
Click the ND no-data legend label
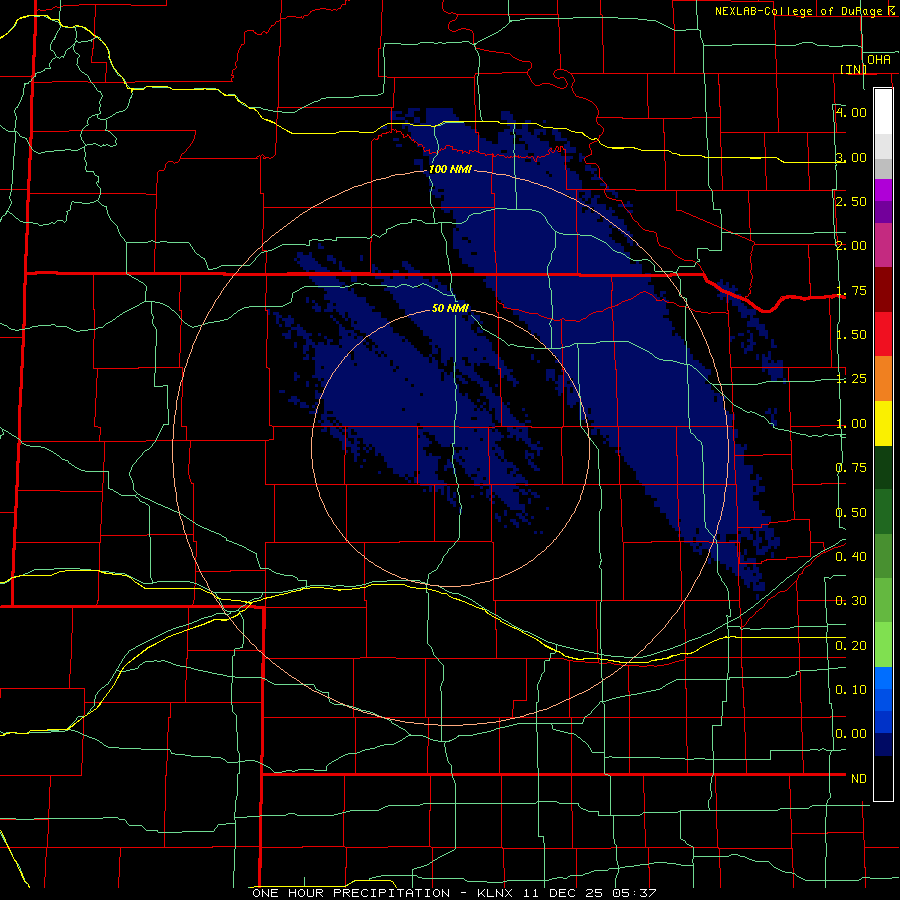tap(859, 778)
